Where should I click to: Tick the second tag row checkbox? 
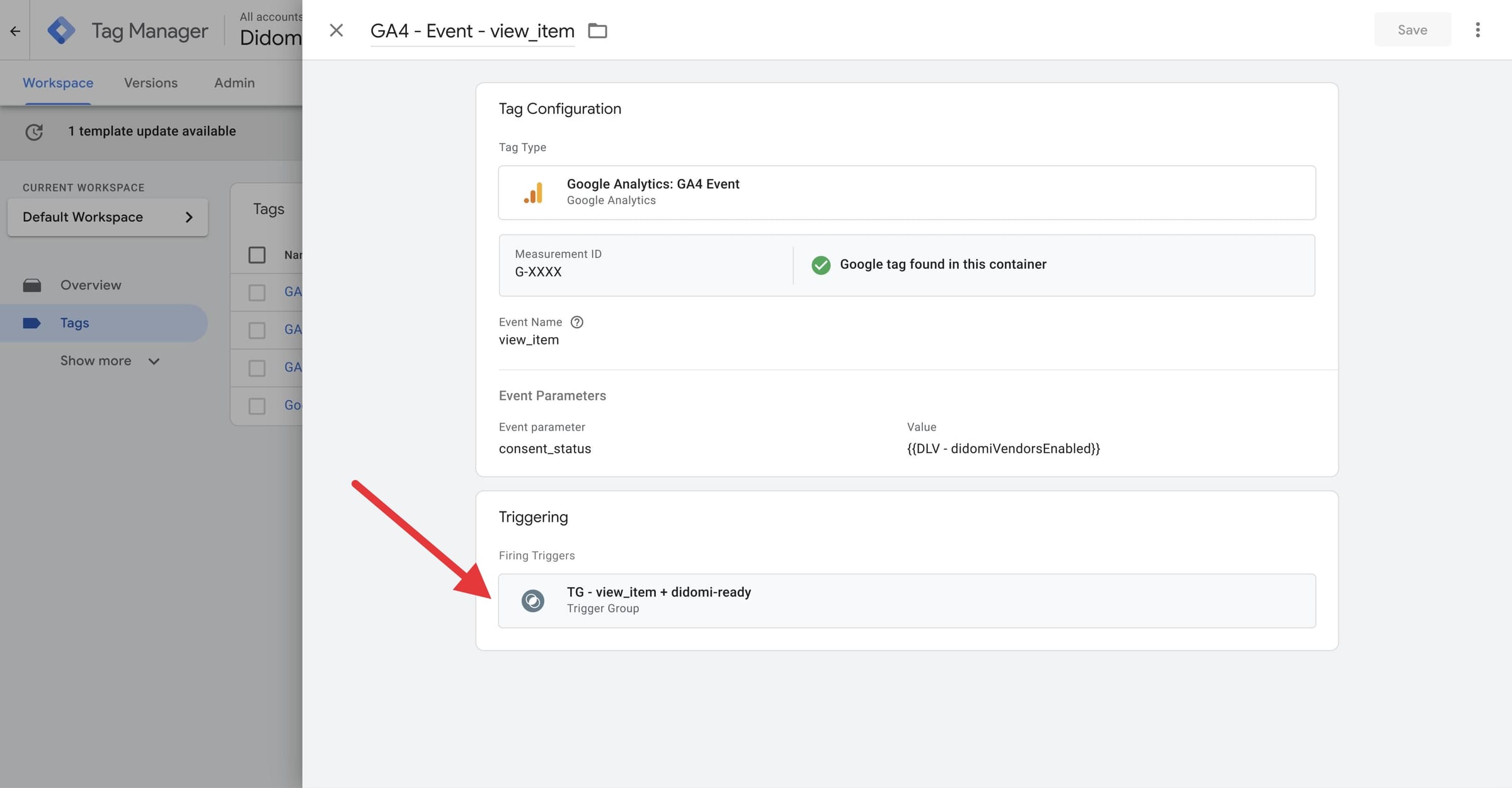tap(257, 331)
